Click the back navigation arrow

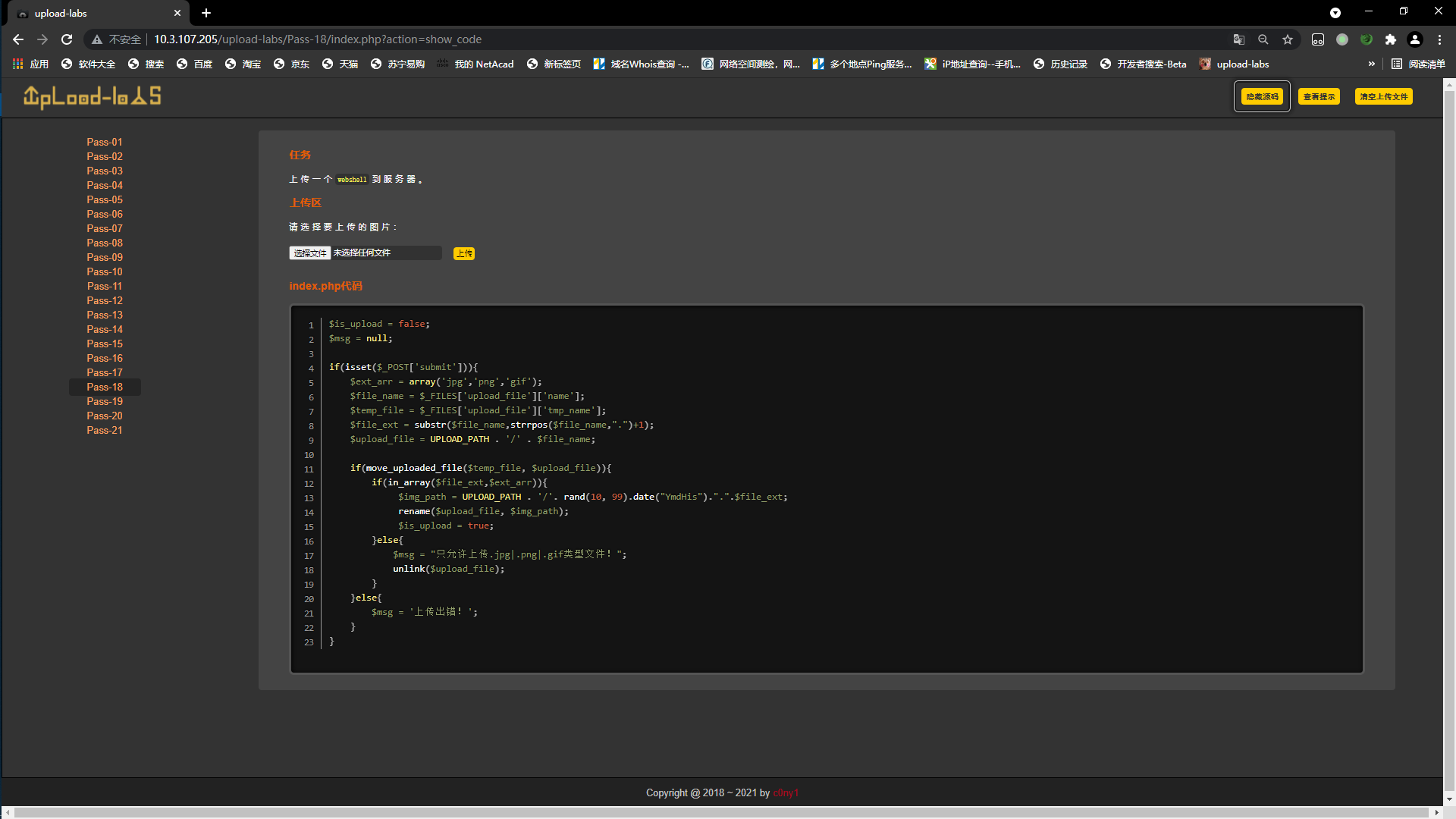pyautogui.click(x=18, y=39)
